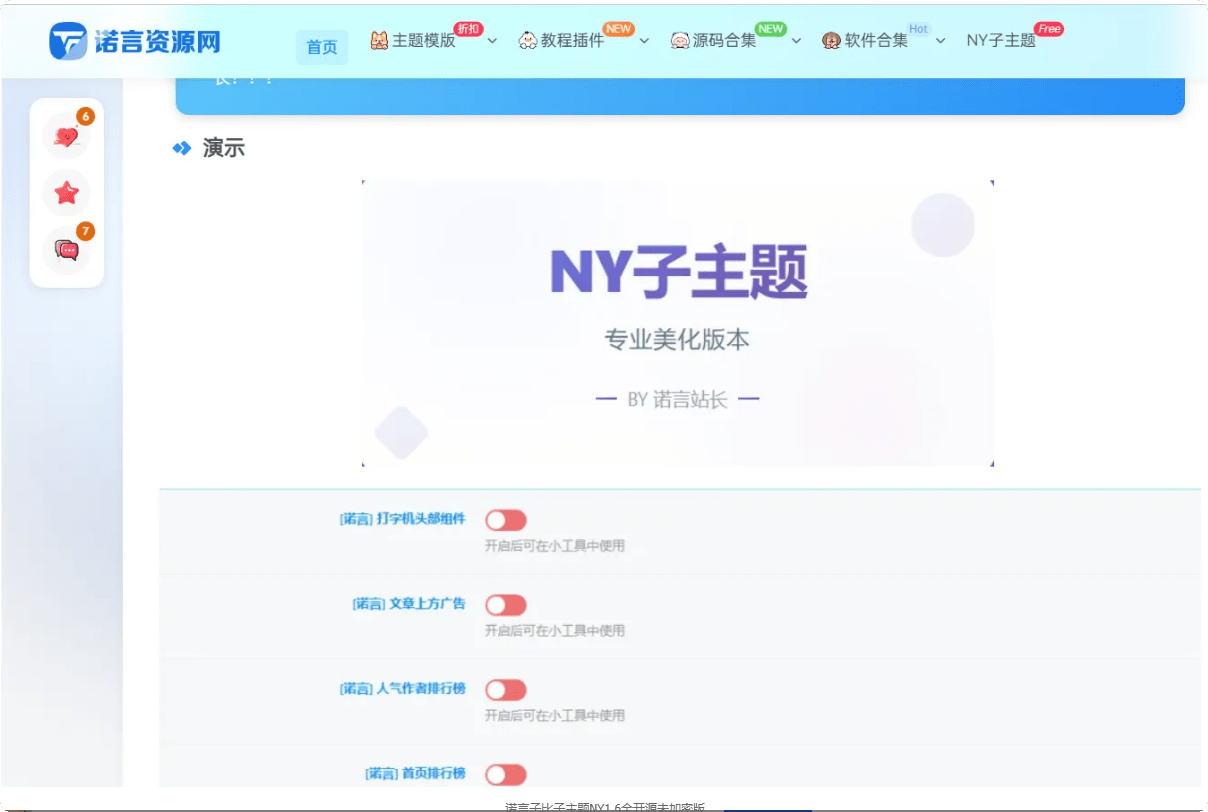Click the dog icon beside 软件合集
1208x812 pixels.
click(831, 41)
